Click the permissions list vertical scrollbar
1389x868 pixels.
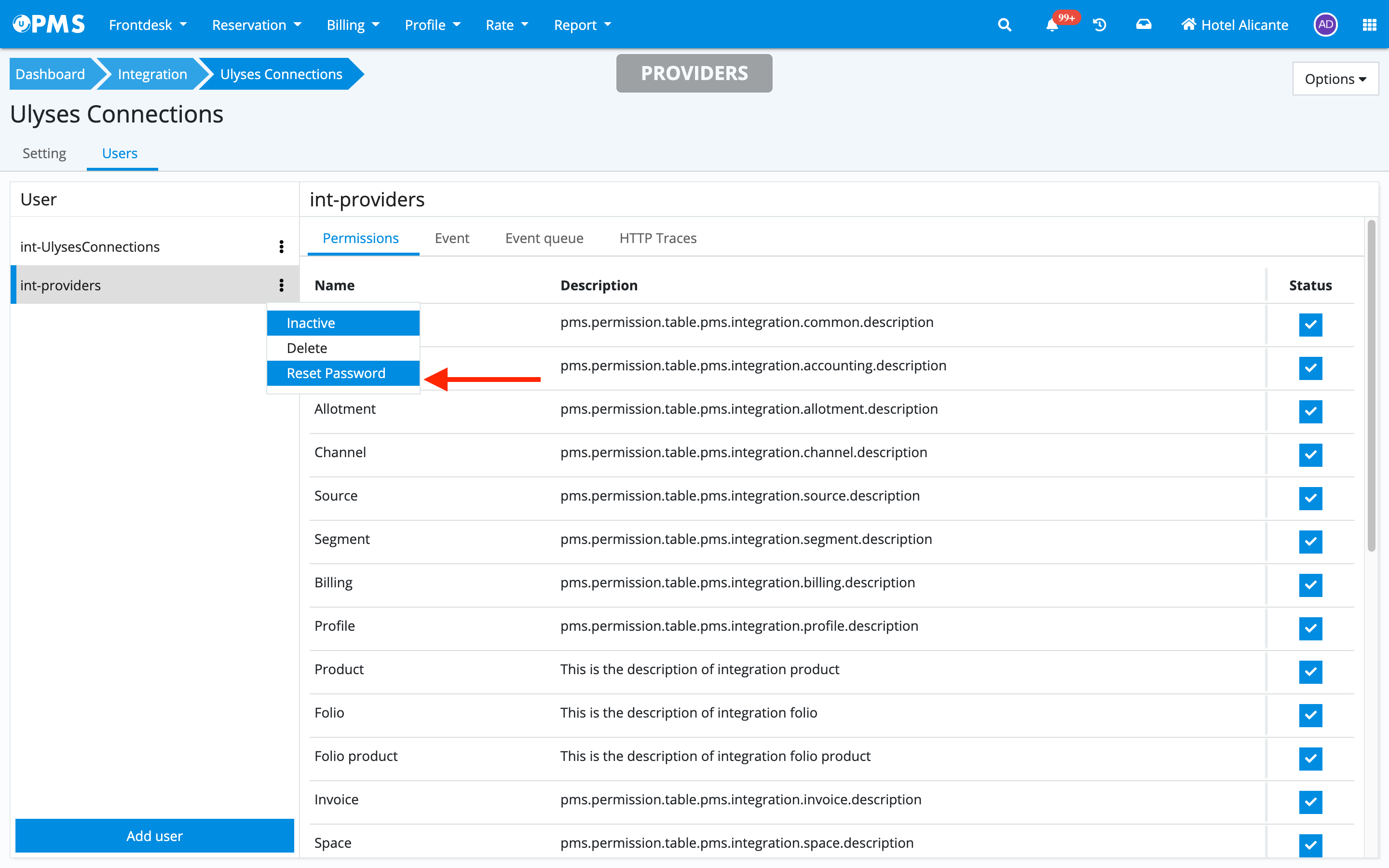click(x=1371, y=385)
